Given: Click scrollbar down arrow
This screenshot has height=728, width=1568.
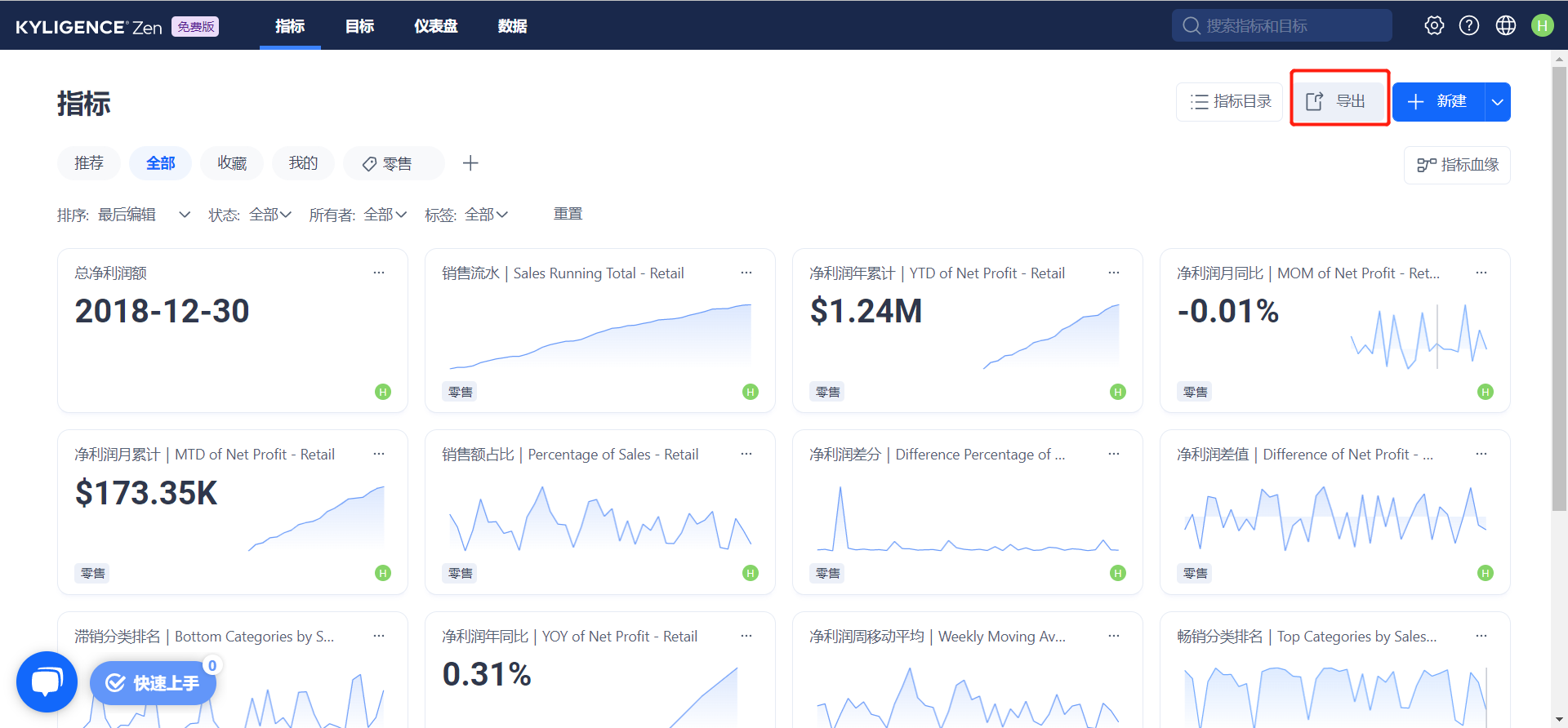Looking at the screenshot, I should pos(1560,720).
